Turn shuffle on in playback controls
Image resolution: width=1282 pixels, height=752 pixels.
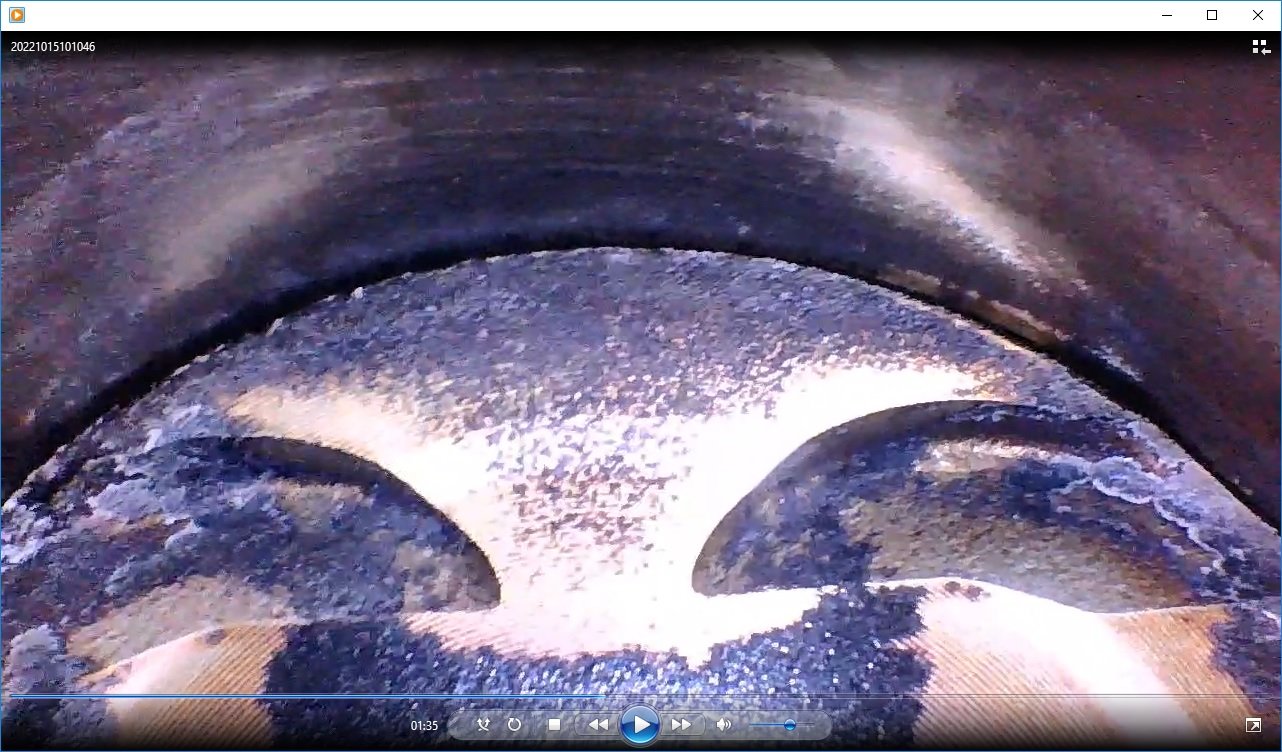[x=484, y=725]
